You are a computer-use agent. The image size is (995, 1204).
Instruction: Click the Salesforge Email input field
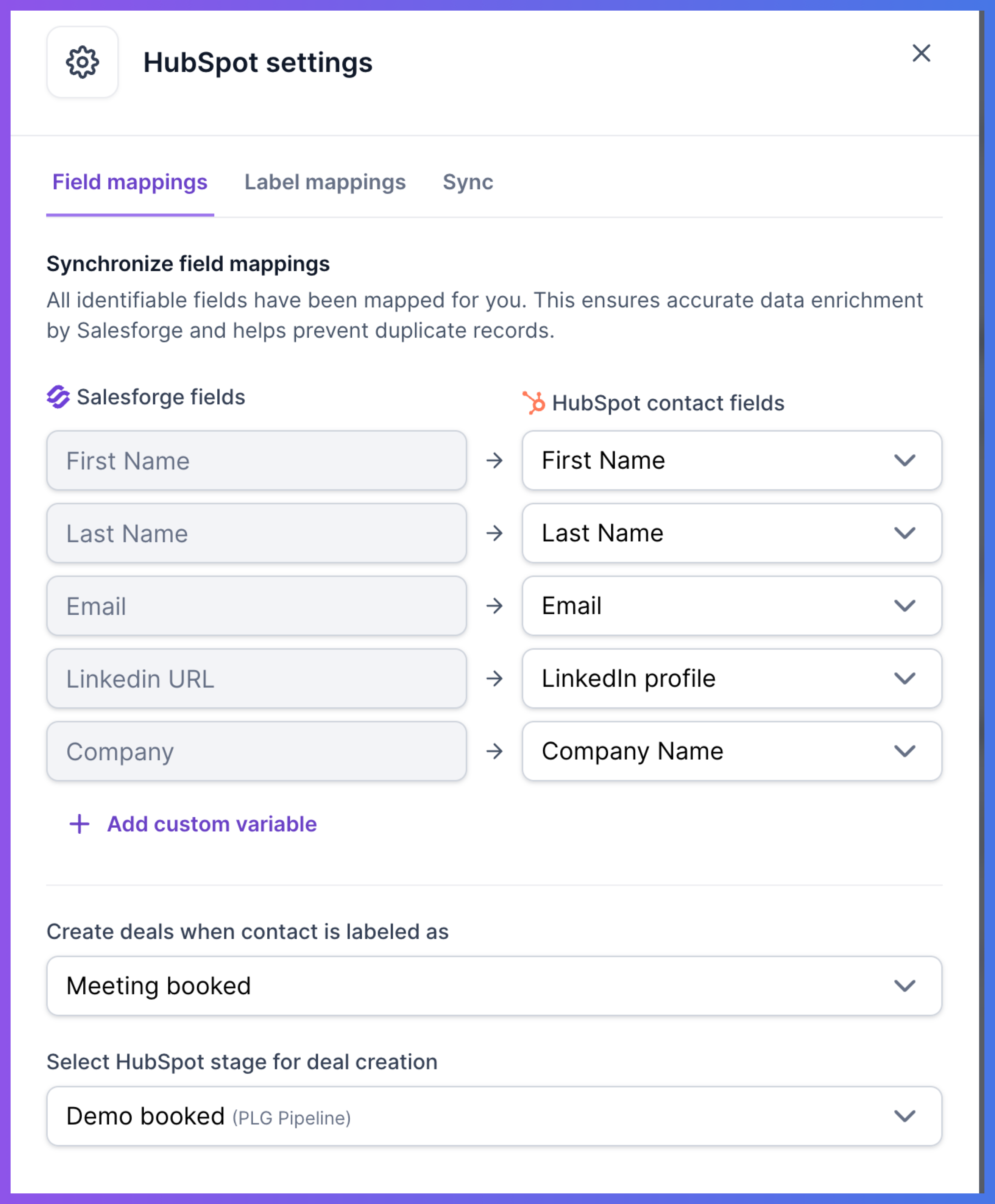tap(257, 606)
